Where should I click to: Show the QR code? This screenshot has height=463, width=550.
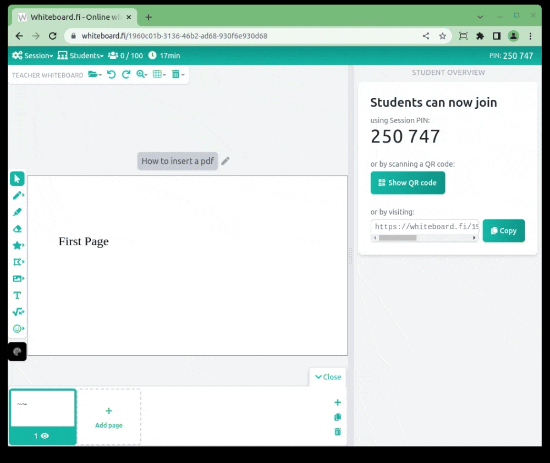pos(408,183)
